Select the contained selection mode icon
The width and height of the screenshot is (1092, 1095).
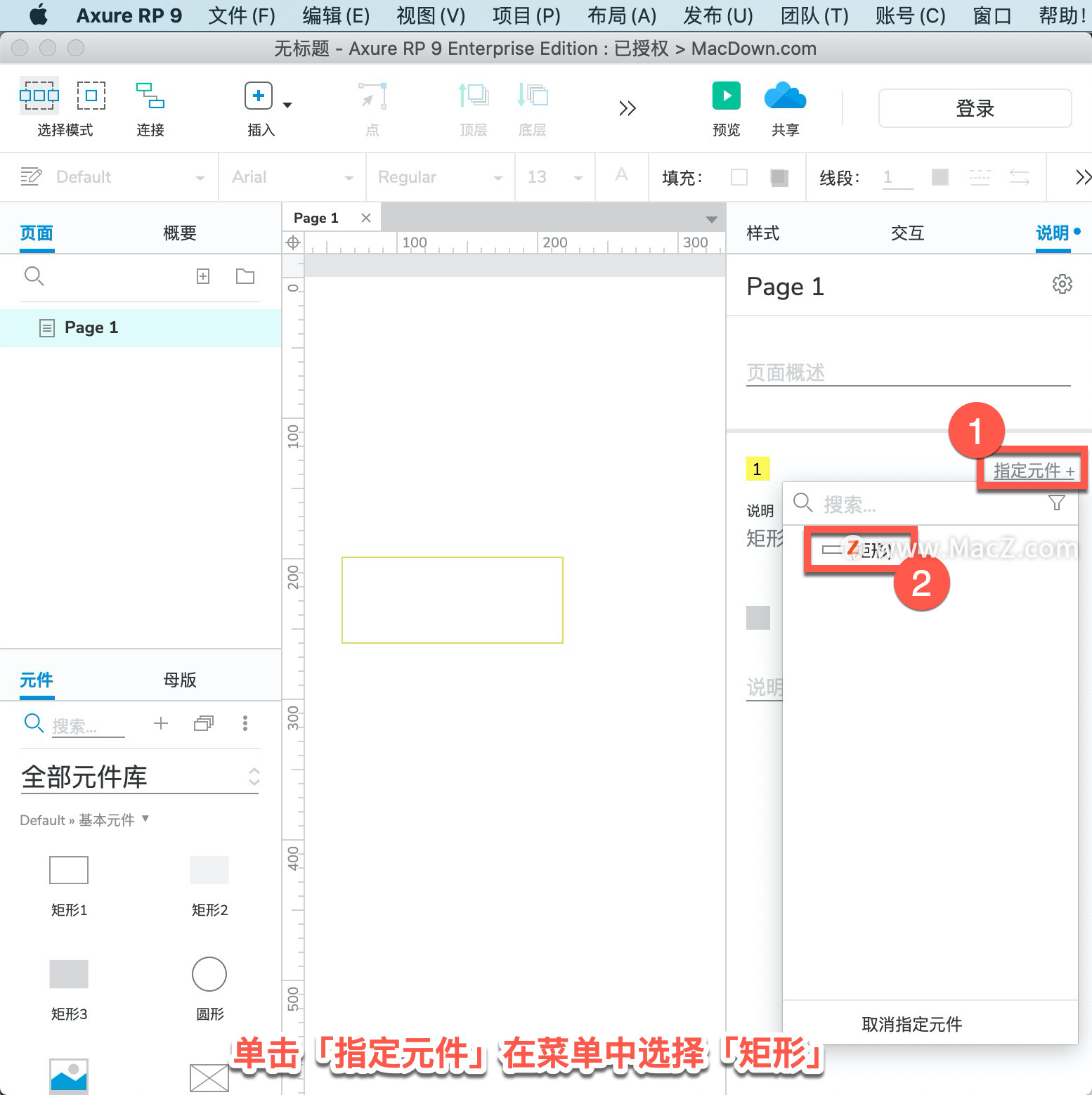click(x=91, y=95)
